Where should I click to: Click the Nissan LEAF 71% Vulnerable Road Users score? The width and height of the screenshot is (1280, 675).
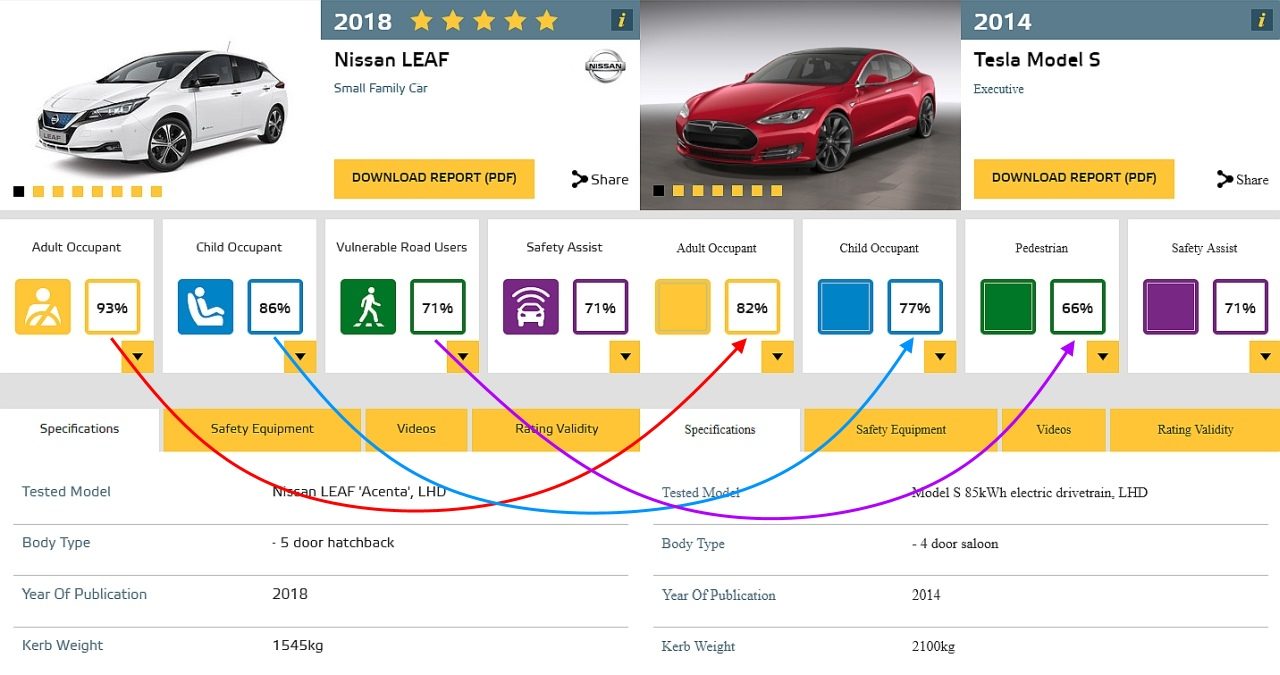438,307
